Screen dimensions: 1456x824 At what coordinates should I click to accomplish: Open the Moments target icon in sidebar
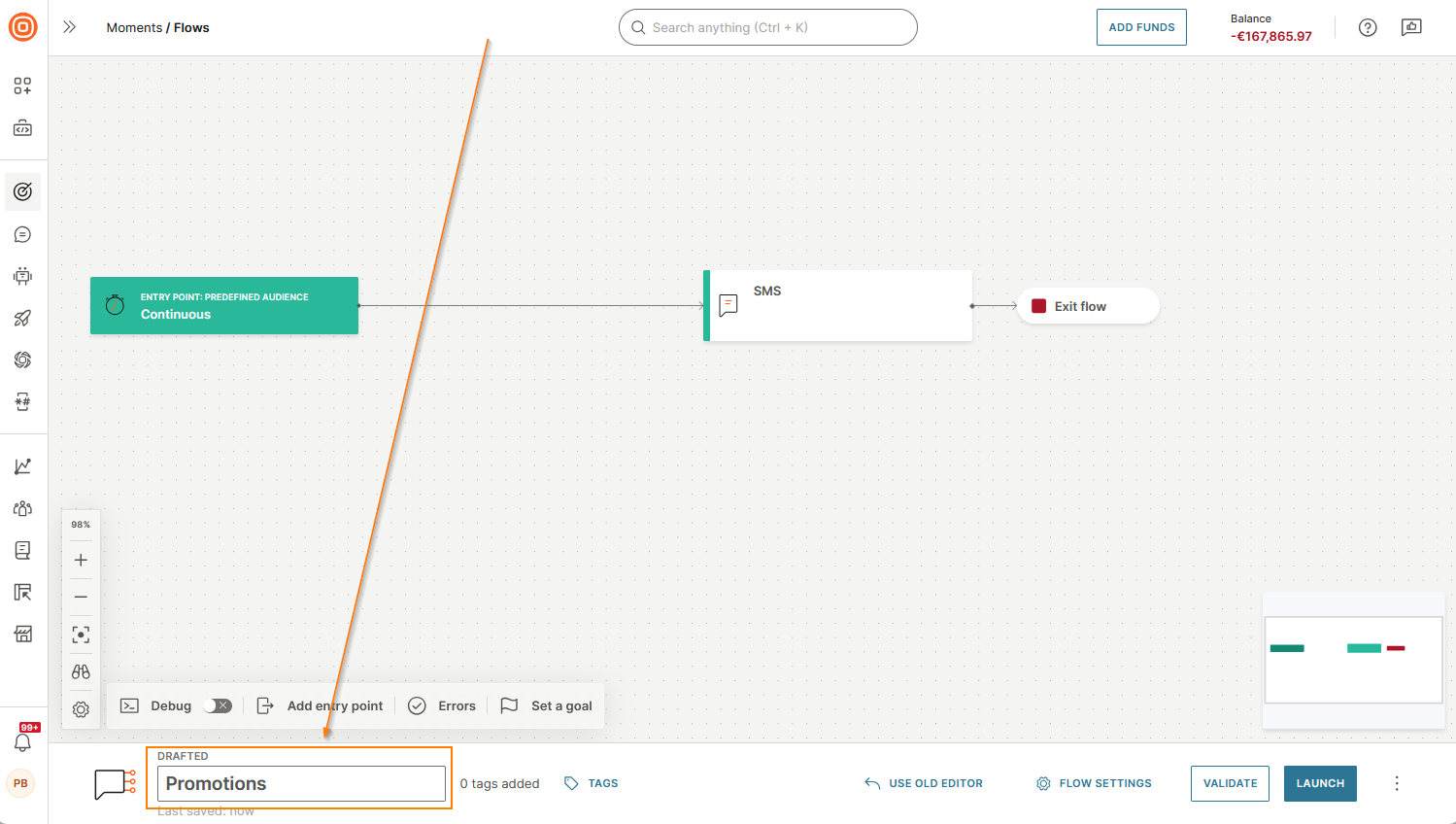pos(22,191)
